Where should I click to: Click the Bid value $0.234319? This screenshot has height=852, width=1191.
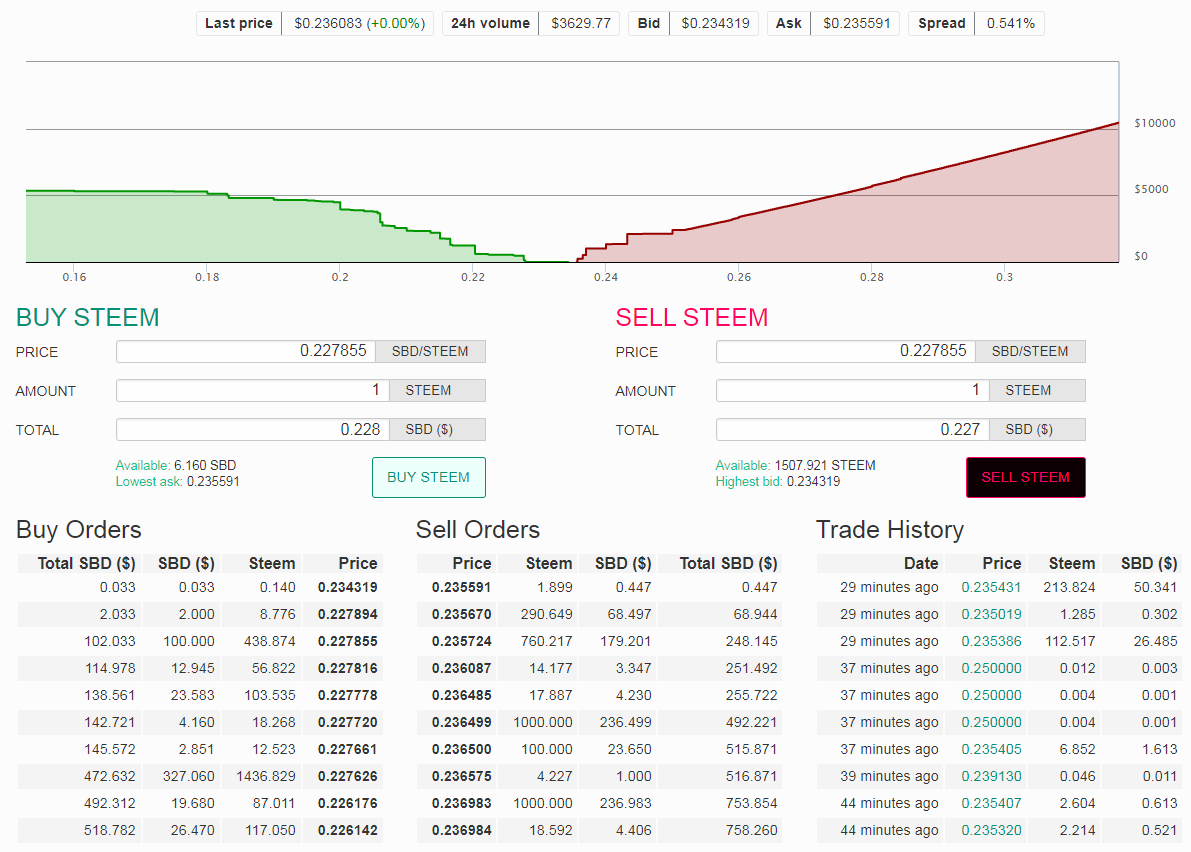[x=716, y=24]
